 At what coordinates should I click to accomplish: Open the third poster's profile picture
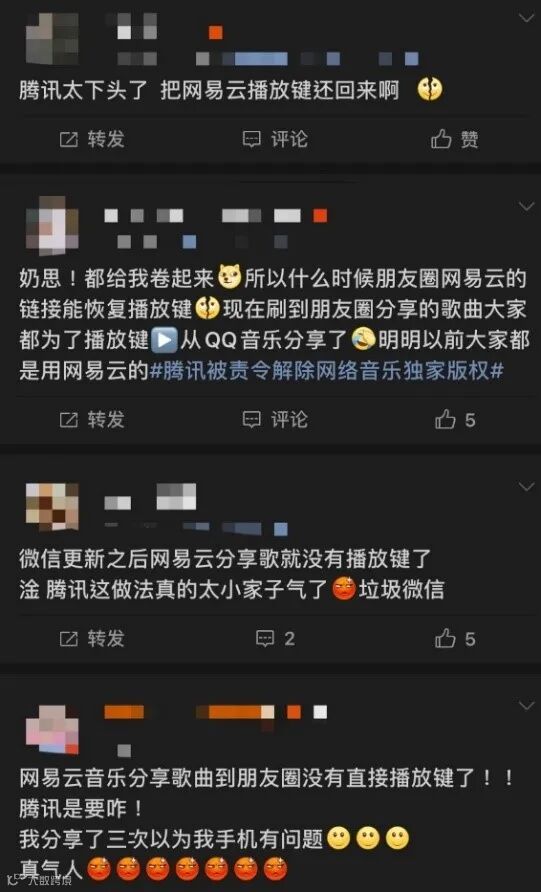point(52,506)
